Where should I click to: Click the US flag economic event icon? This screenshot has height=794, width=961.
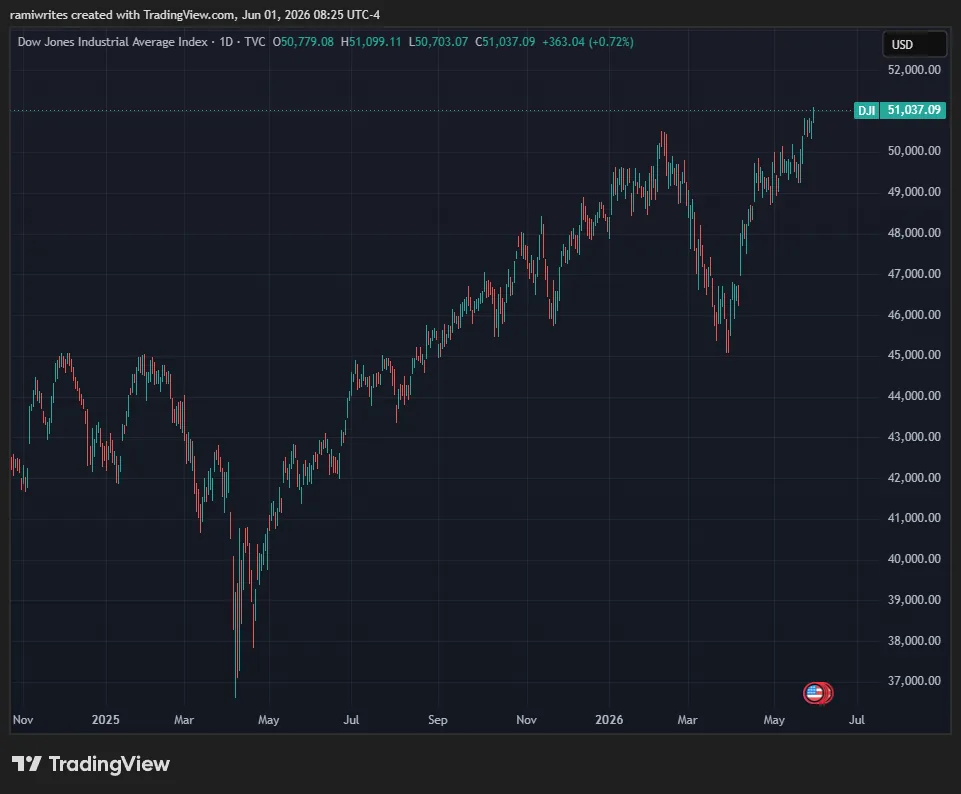(x=815, y=693)
